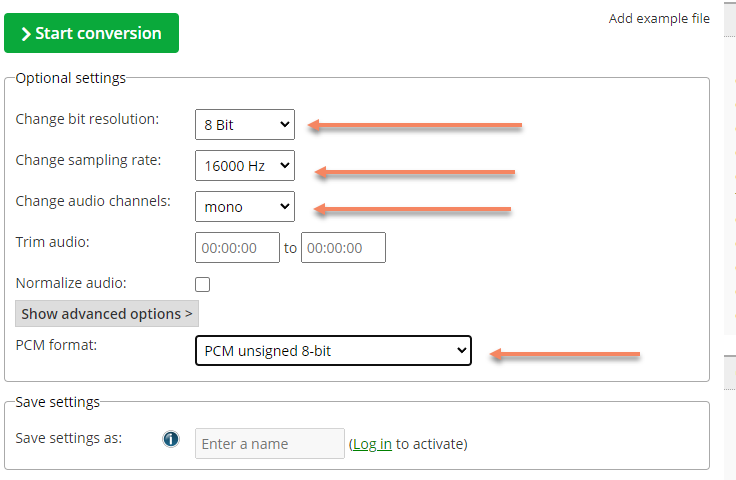Click the PCM format label
Screen dimensions: 736x480
coord(61,345)
